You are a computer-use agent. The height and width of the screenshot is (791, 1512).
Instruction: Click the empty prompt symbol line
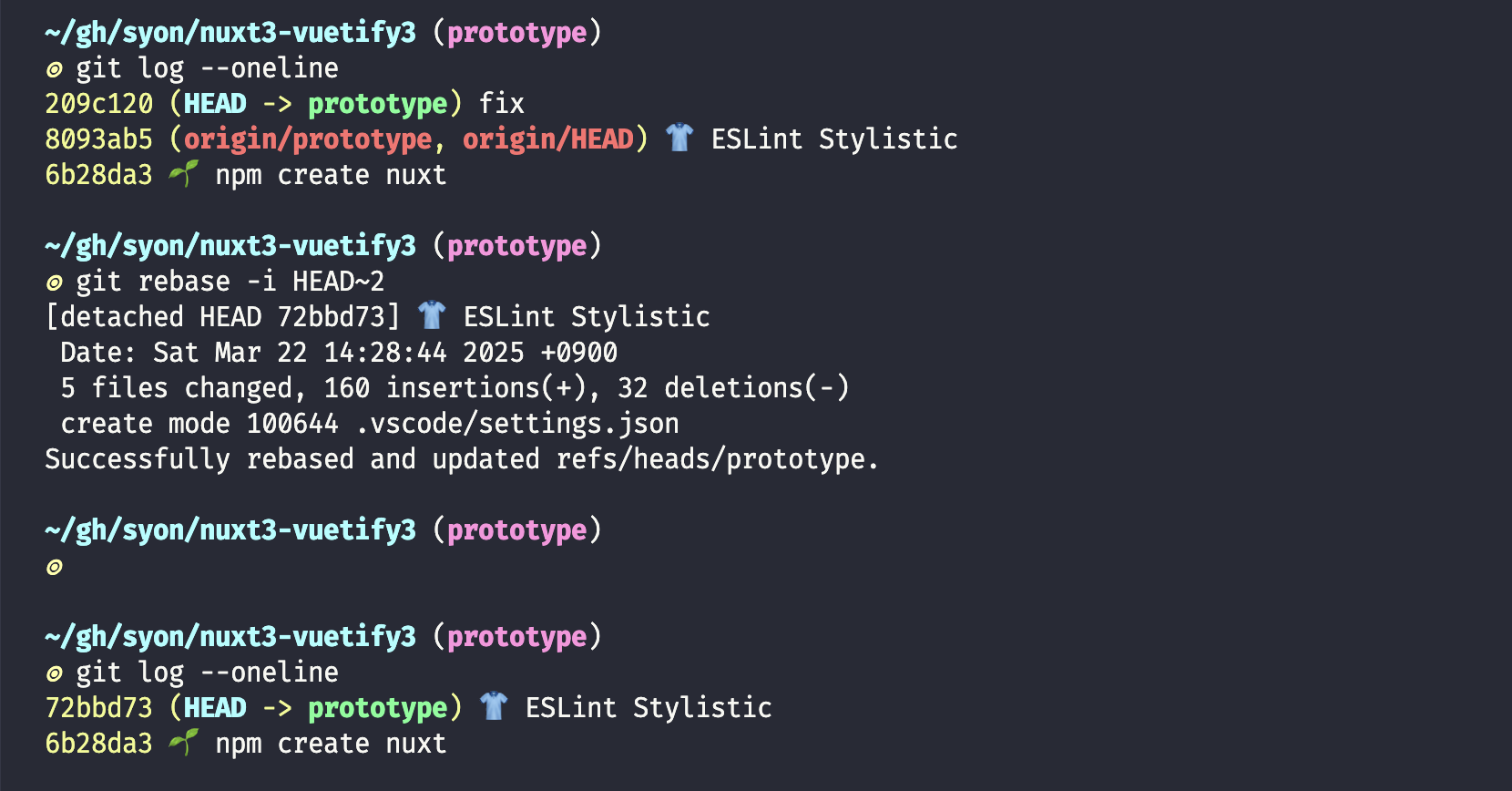point(54,567)
